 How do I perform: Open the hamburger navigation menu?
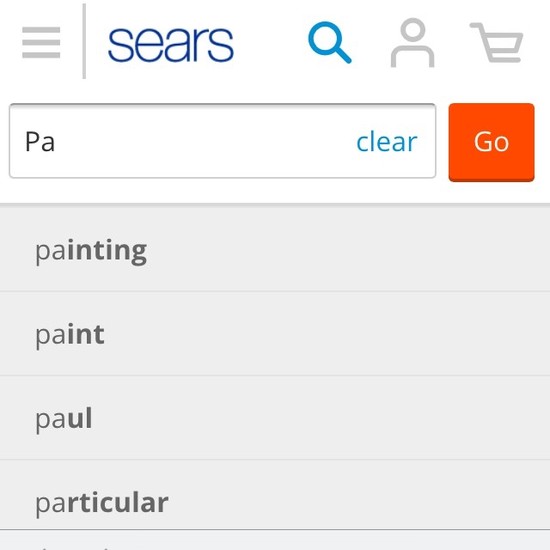click(x=41, y=42)
